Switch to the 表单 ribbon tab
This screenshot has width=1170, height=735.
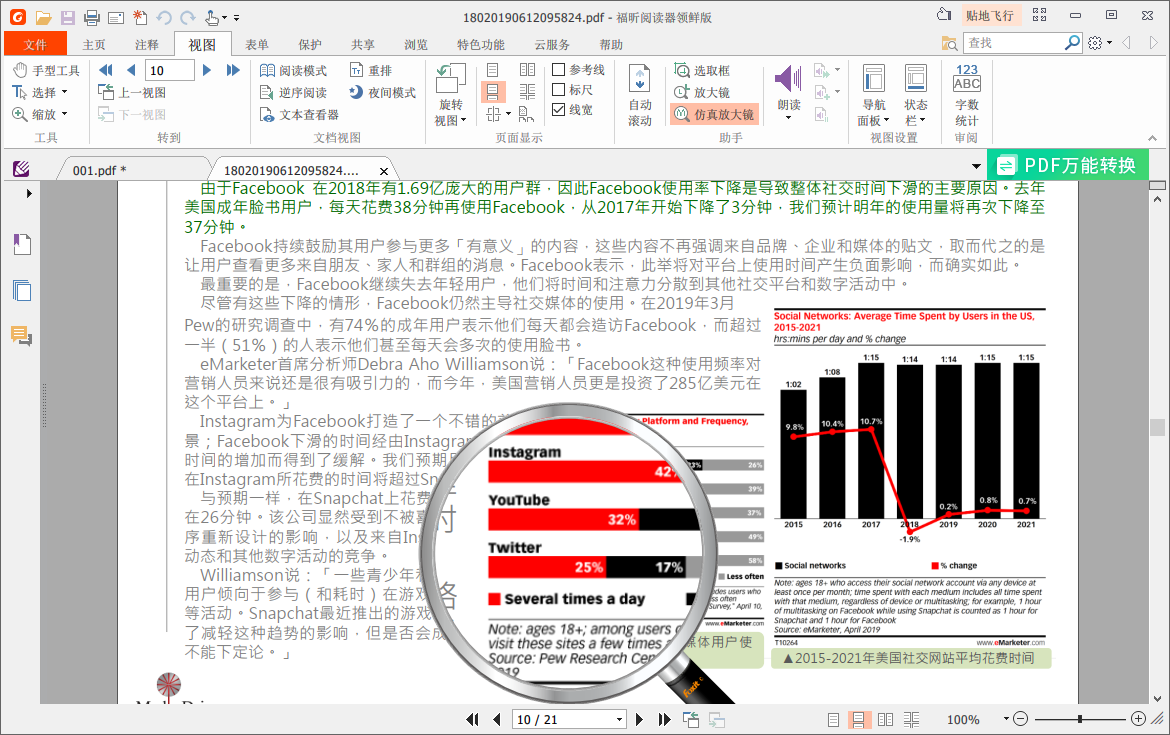tap(257, 45)
